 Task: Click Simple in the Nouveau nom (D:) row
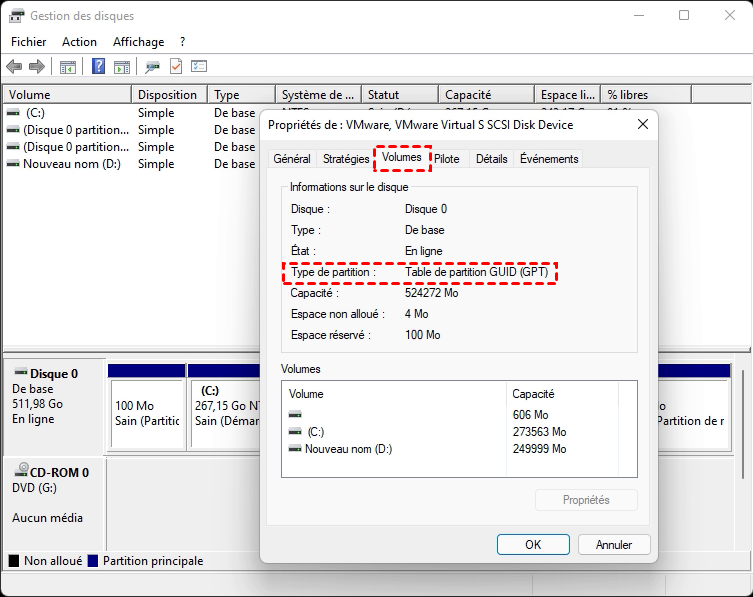point(156,164)
